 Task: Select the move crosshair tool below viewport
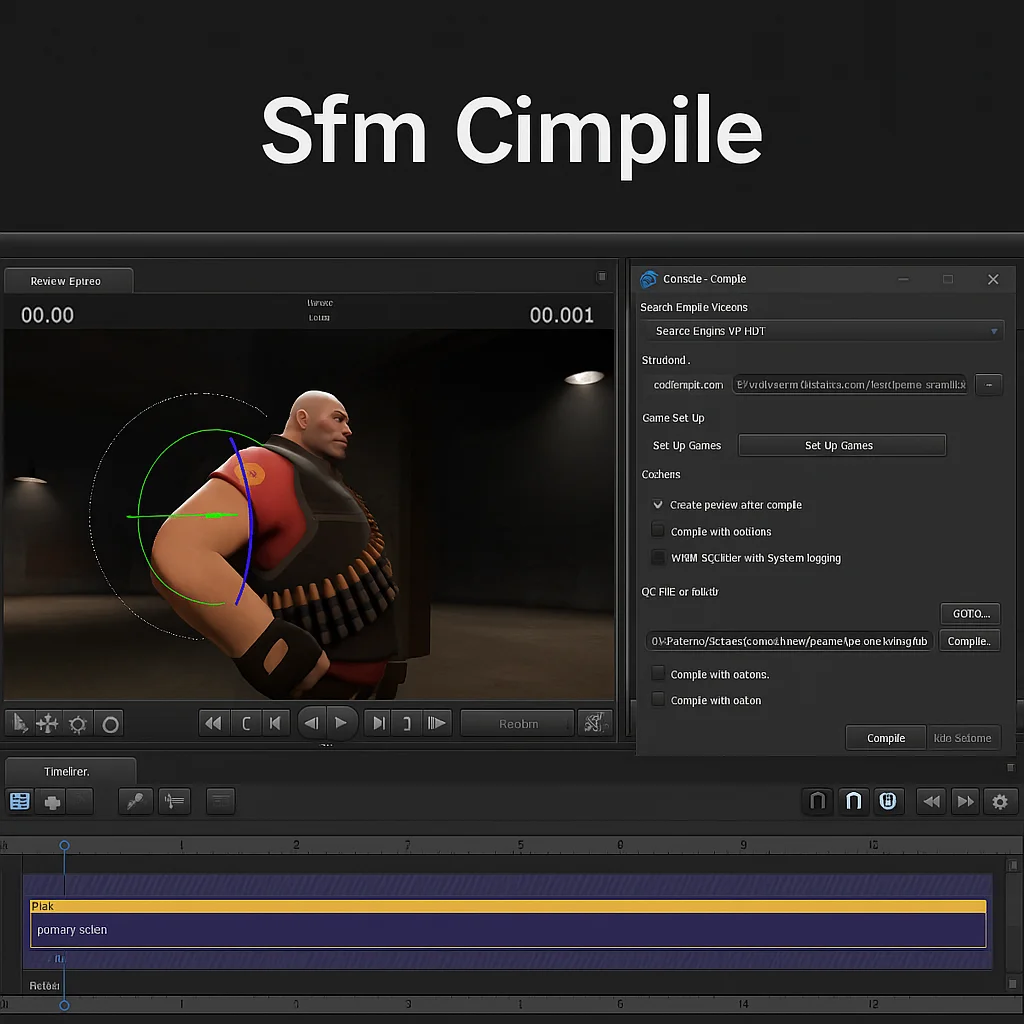[x=48, y=724]
